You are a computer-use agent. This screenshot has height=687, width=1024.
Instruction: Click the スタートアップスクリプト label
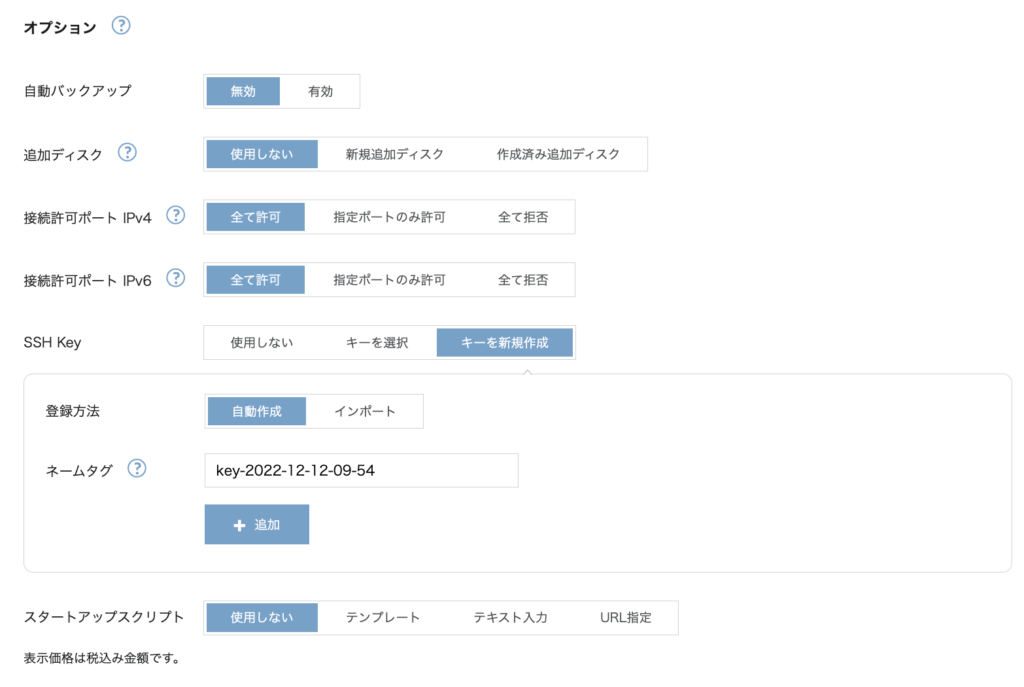104,616
